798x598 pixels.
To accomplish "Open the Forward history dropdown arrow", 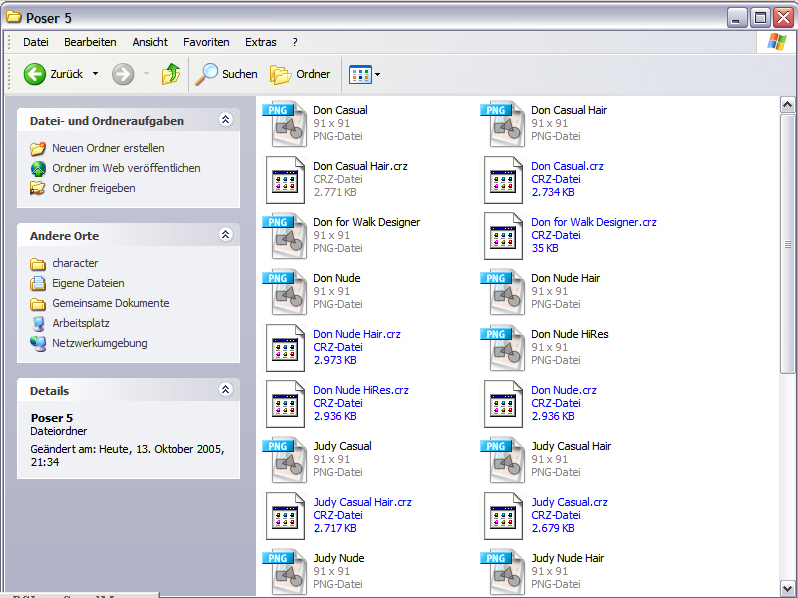I will point(147,74).
